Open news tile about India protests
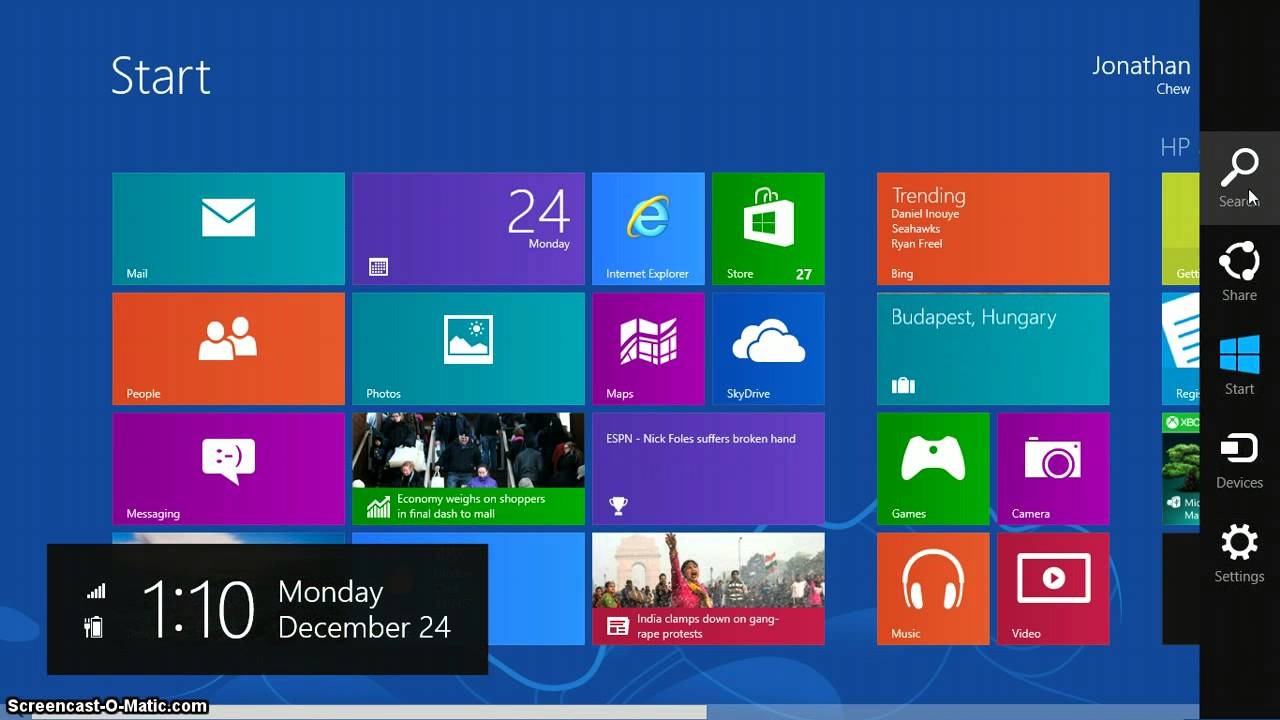The width and height of the screenshot is (1280, 720). tap(708, 589)
